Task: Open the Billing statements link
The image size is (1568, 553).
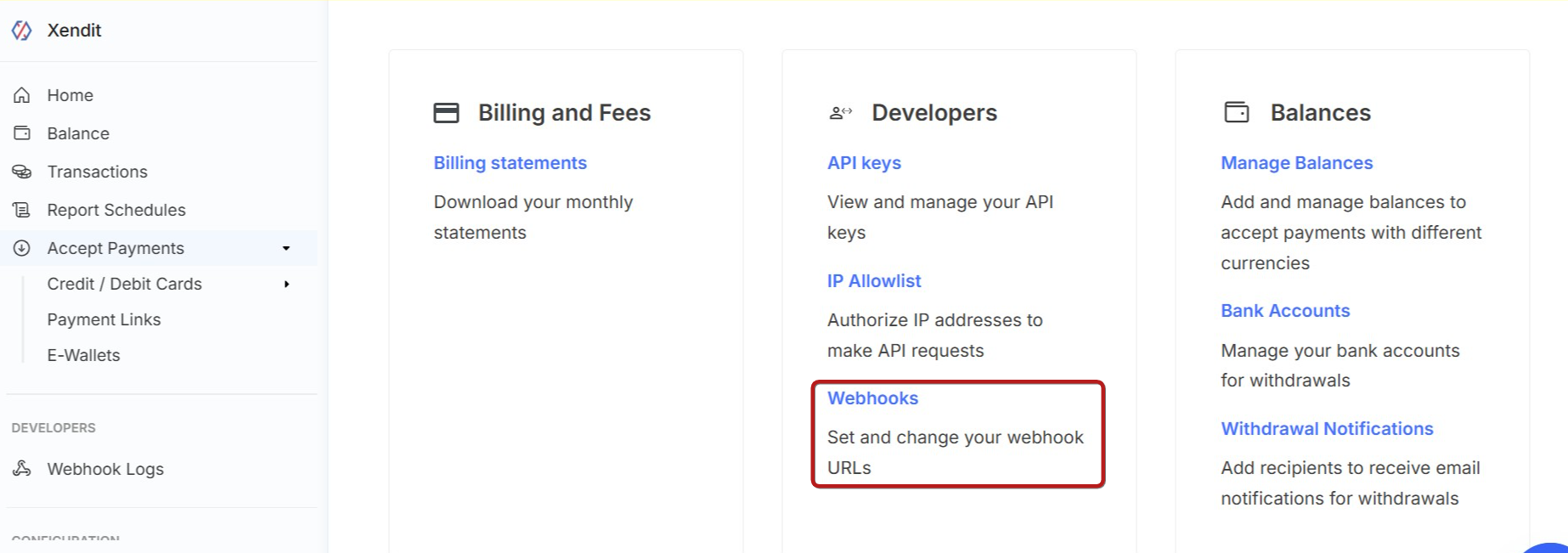Action: (510, 163)
